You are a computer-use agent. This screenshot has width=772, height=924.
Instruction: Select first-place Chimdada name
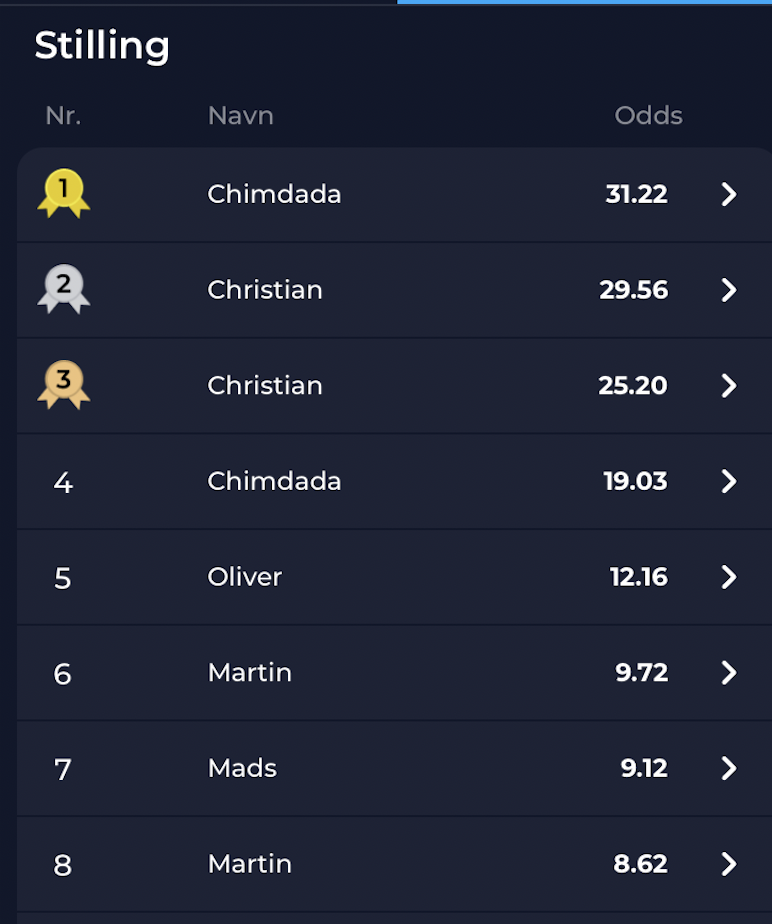coord(274,194)
